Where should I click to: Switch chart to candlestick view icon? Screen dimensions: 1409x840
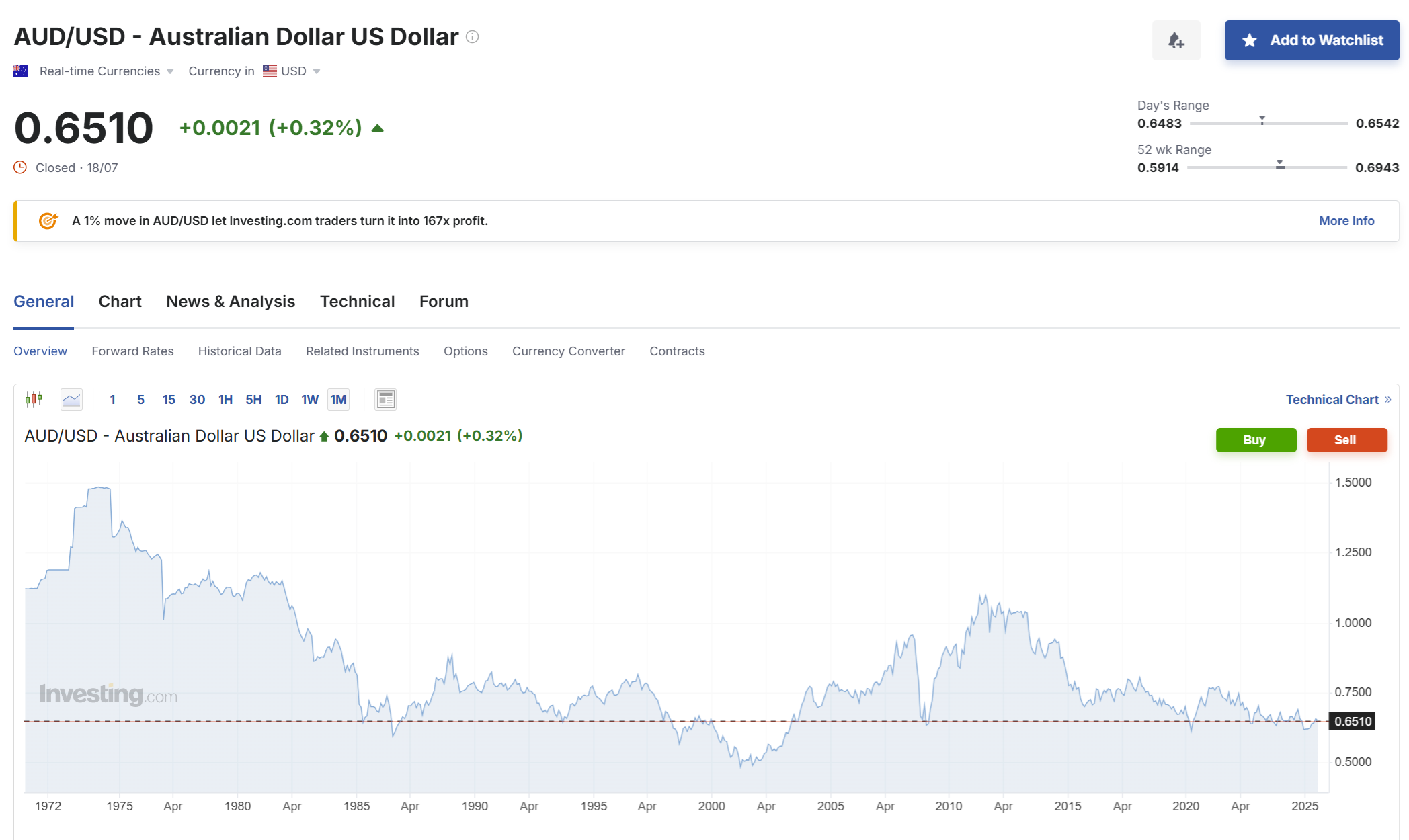(x=34, y=399)
